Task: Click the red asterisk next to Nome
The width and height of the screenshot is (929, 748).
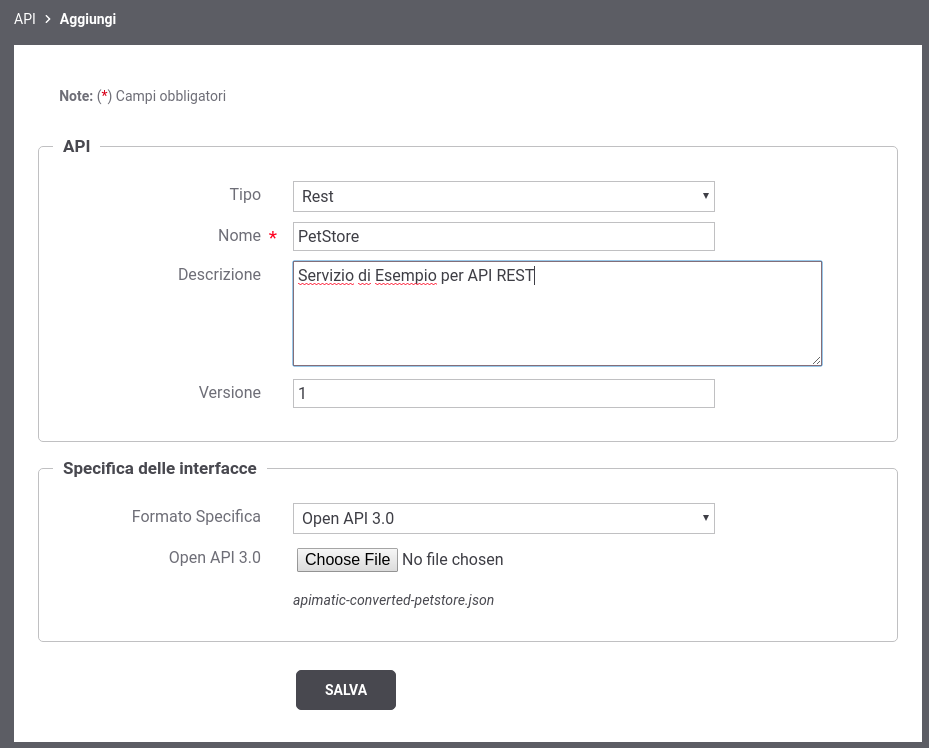Action: pos(273,236)
